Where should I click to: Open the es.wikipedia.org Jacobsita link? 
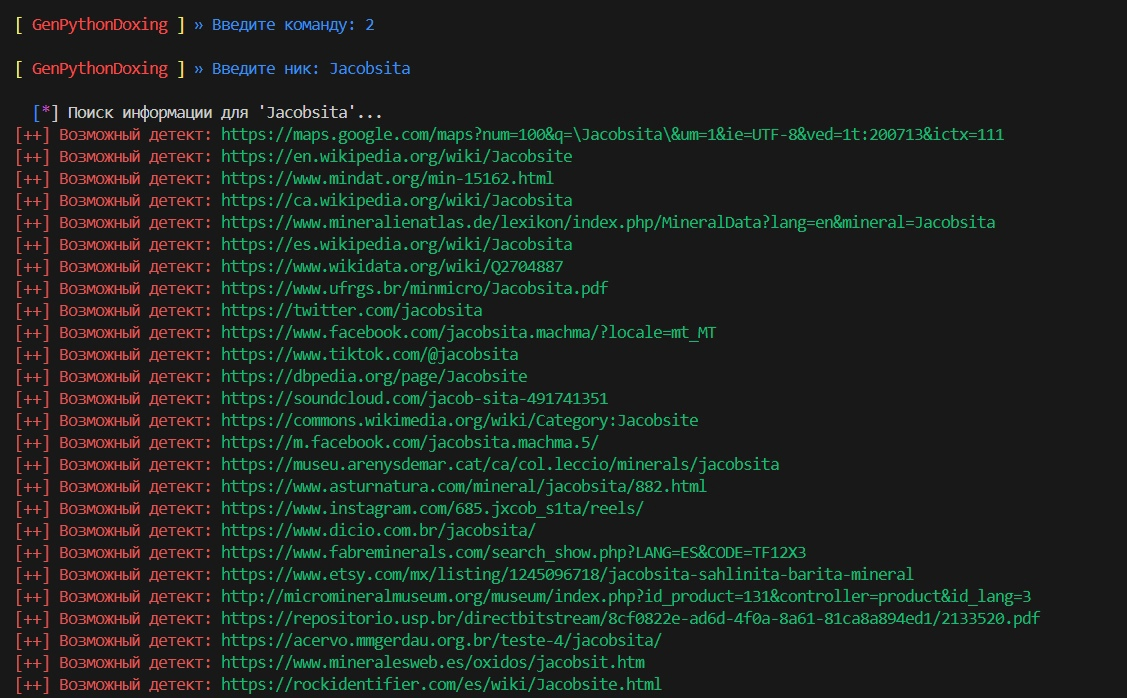click(x=396, y=245)
